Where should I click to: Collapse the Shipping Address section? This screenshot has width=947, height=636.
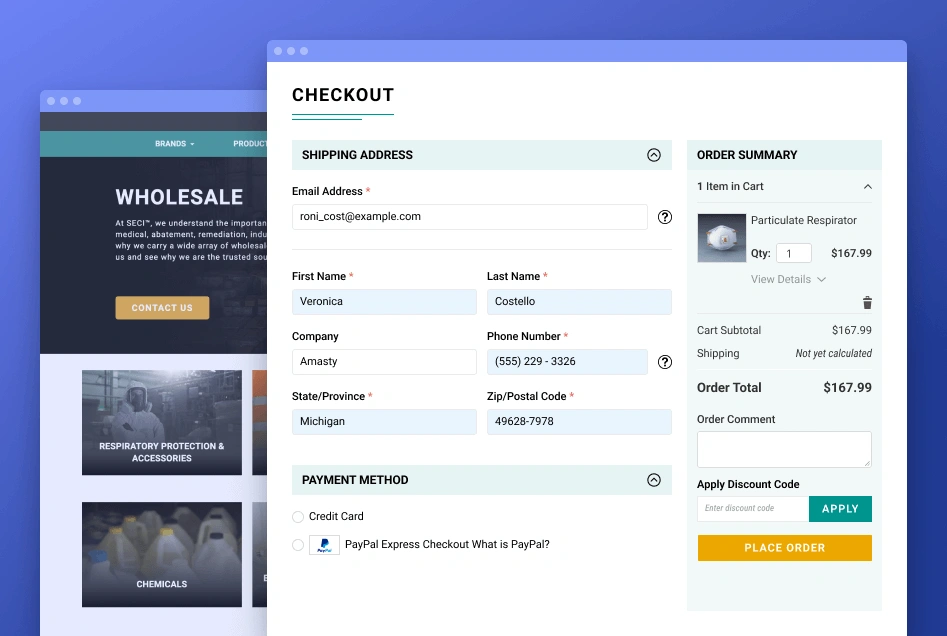tap(654, 155)
